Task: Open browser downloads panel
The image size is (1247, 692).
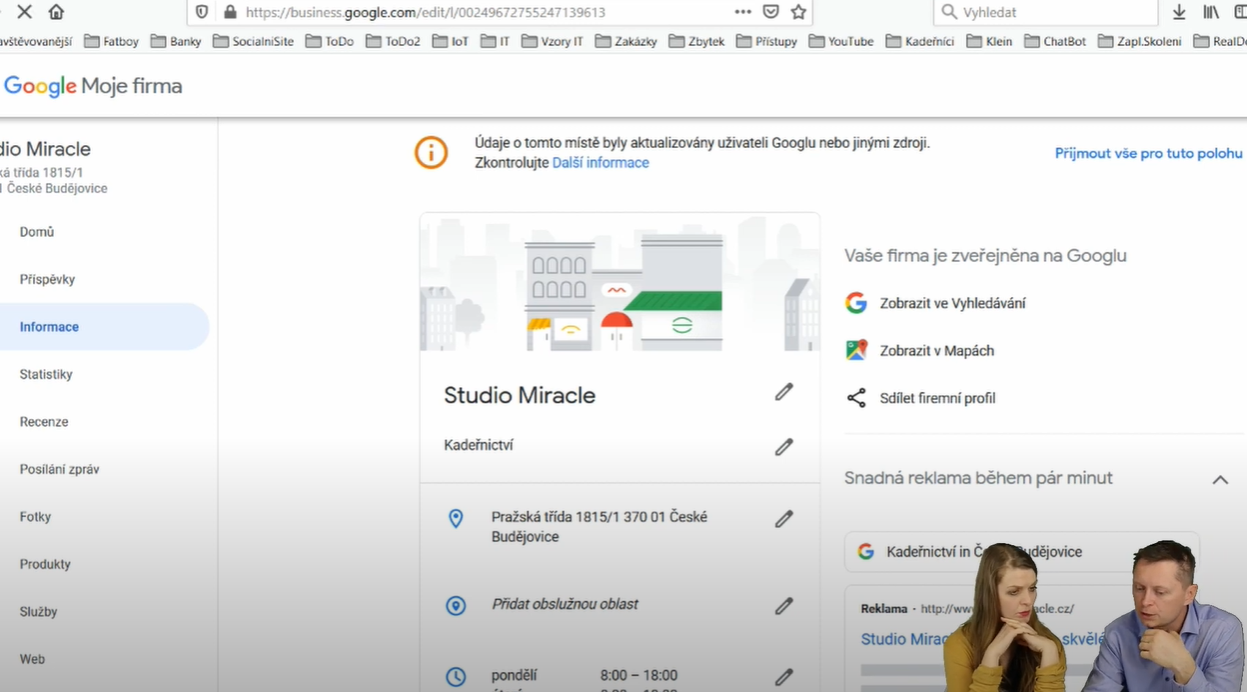Action: 1179,12
